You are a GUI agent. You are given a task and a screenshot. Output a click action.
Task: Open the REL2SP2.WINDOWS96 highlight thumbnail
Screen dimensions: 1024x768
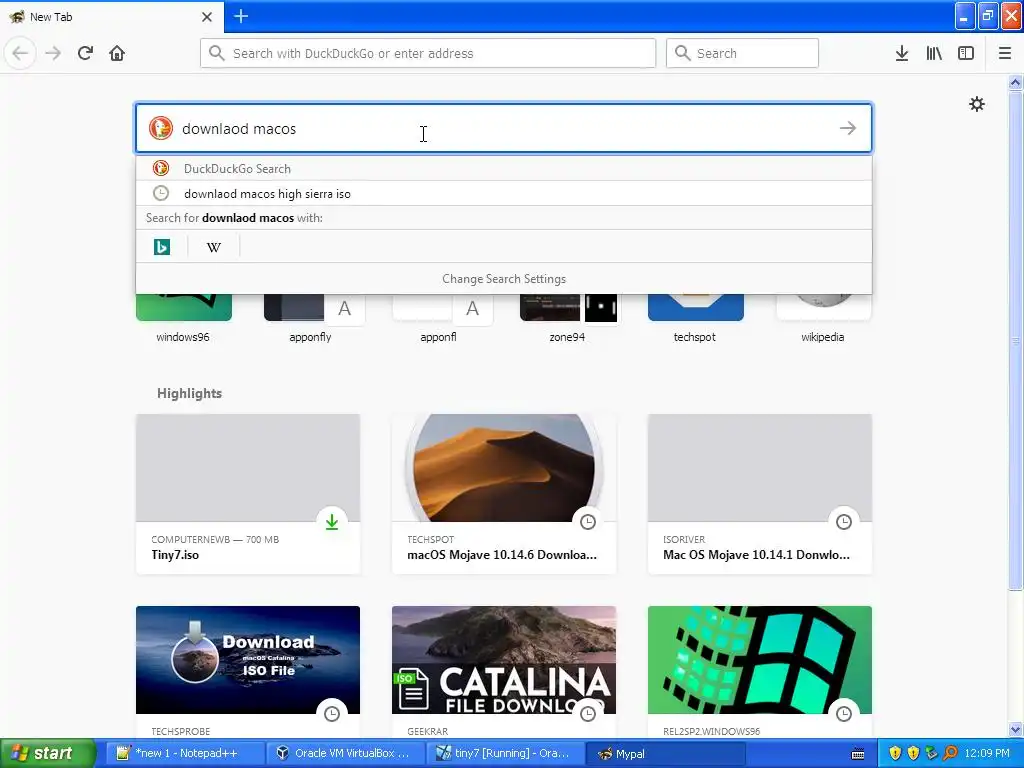click(x=760, y=660)
